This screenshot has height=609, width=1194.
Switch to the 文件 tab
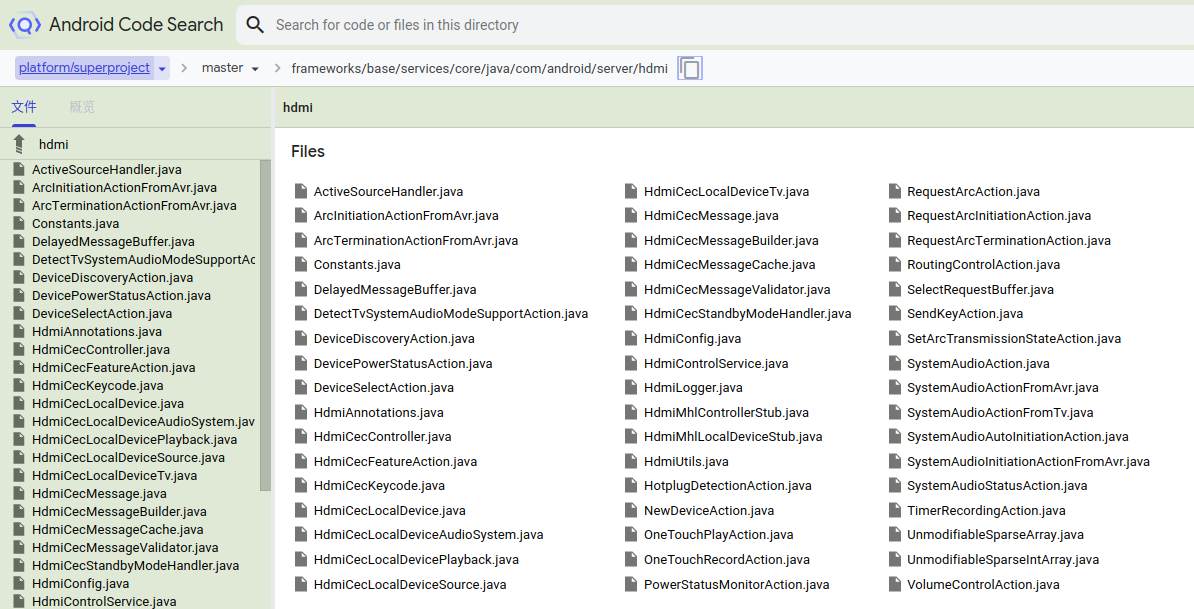[x=24, y=107]
